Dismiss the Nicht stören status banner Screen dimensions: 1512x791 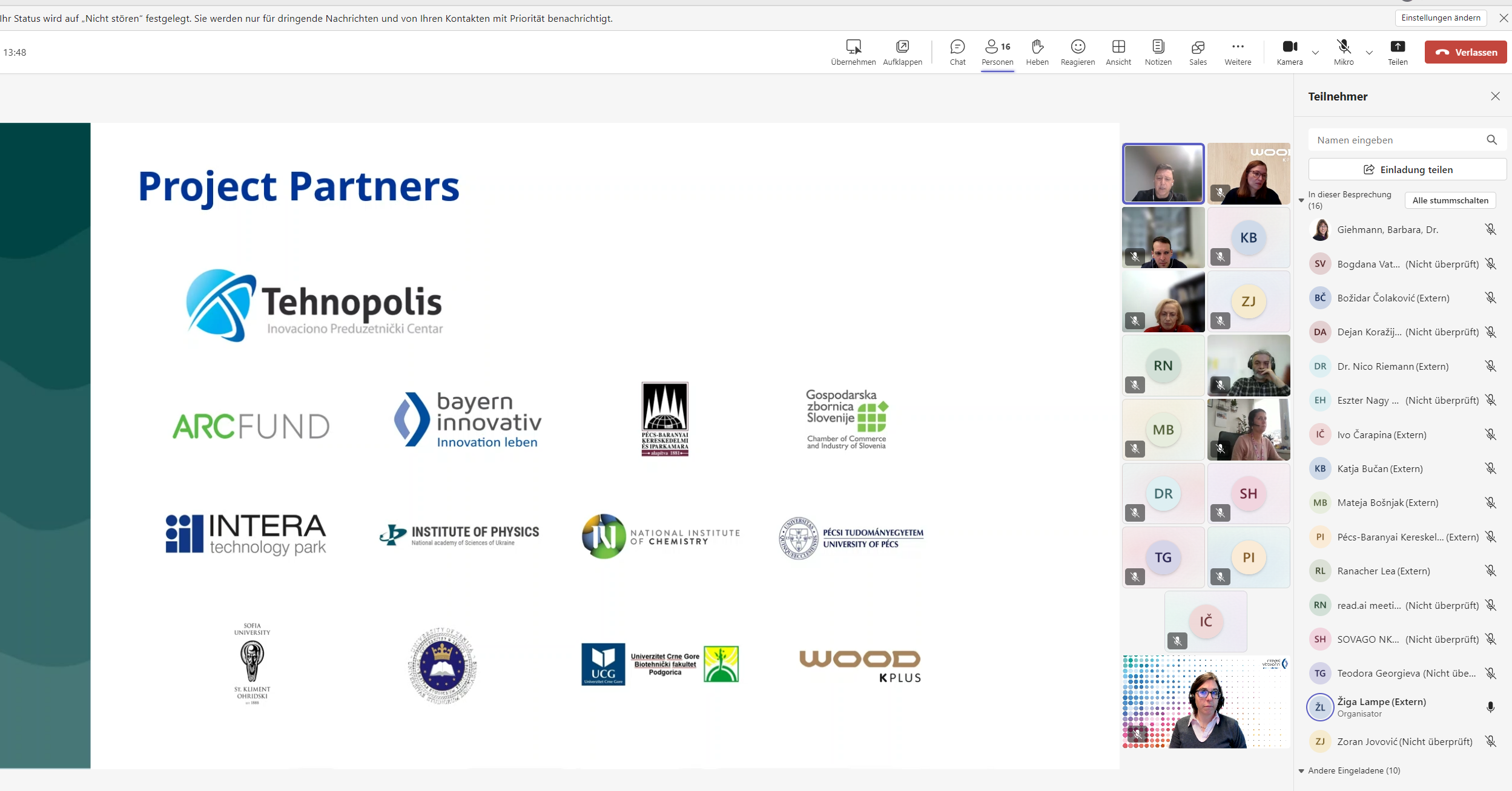pos(1504,18)
